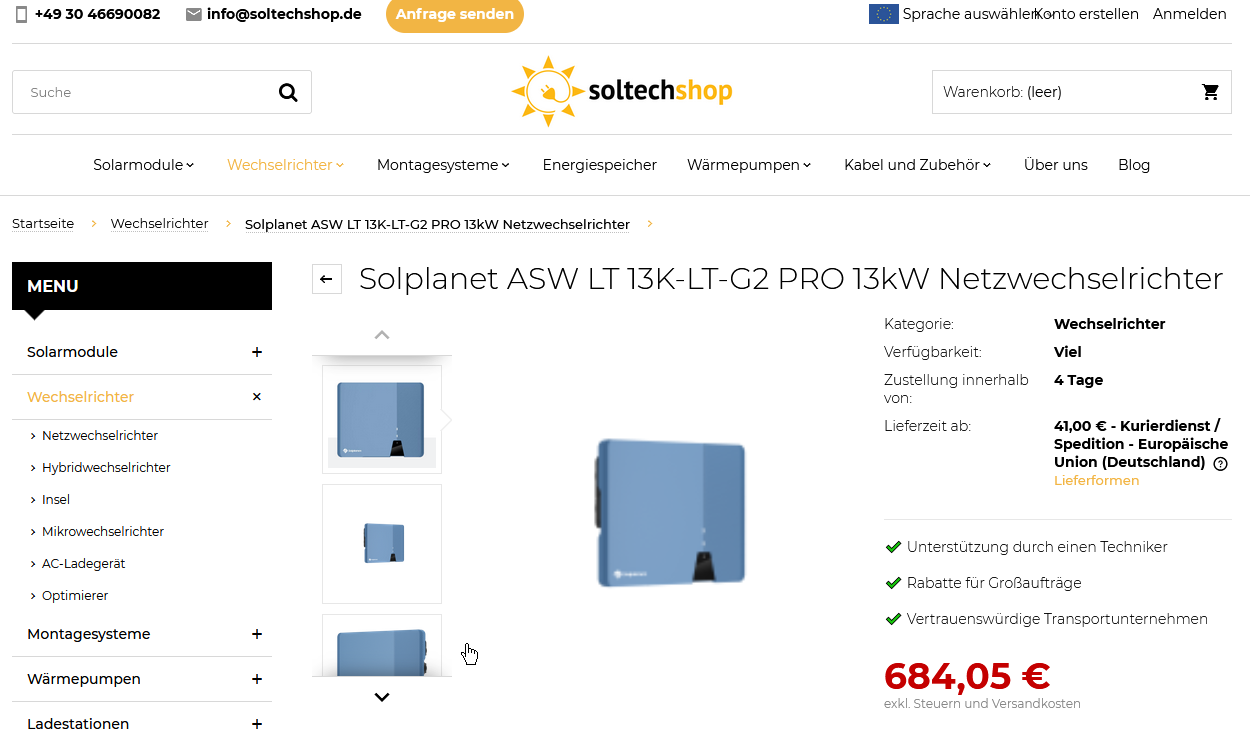
Task: Click the back arrow beside product title
Action: click(326, 279)
